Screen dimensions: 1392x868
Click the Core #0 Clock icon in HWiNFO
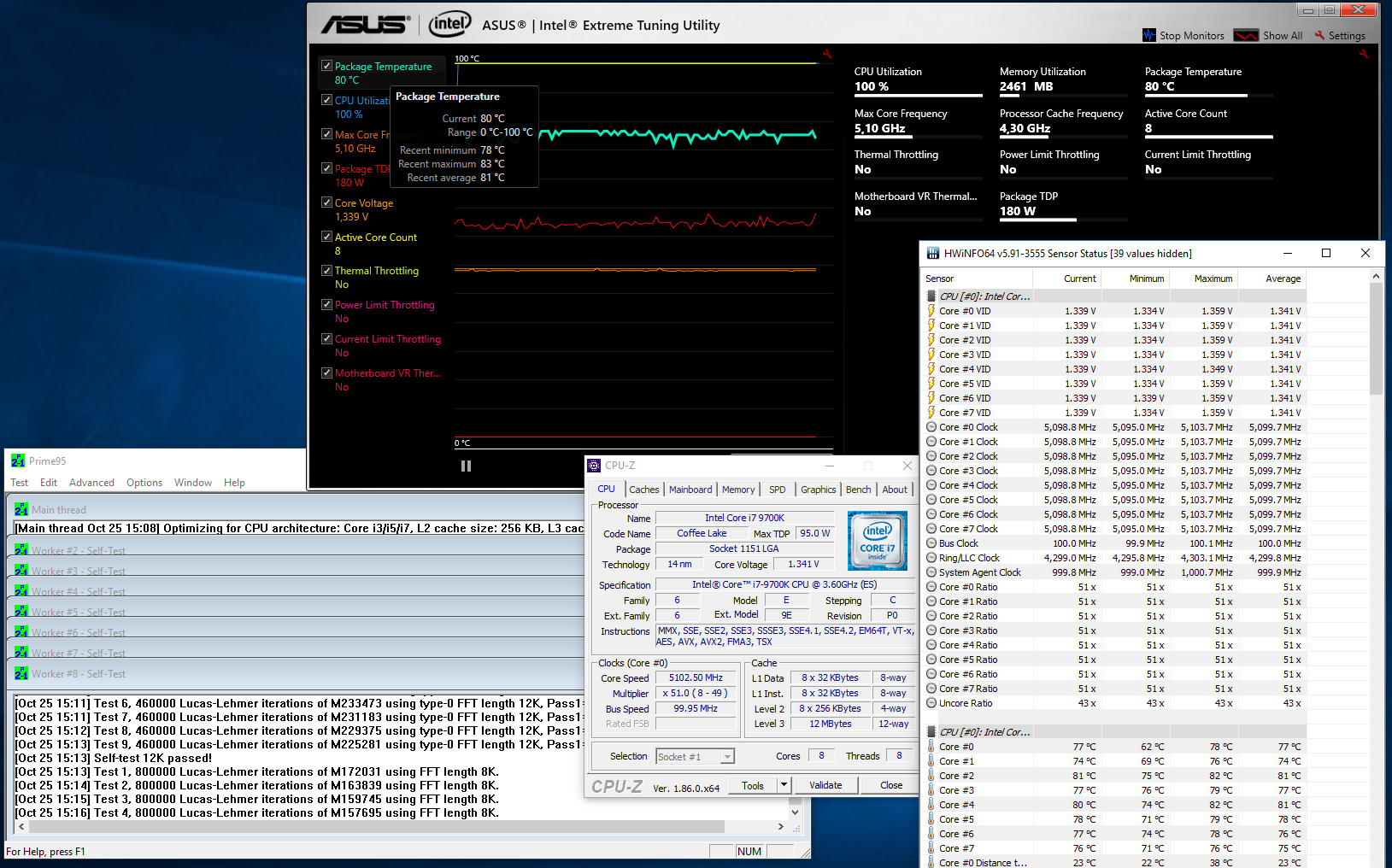click(931, 427)
